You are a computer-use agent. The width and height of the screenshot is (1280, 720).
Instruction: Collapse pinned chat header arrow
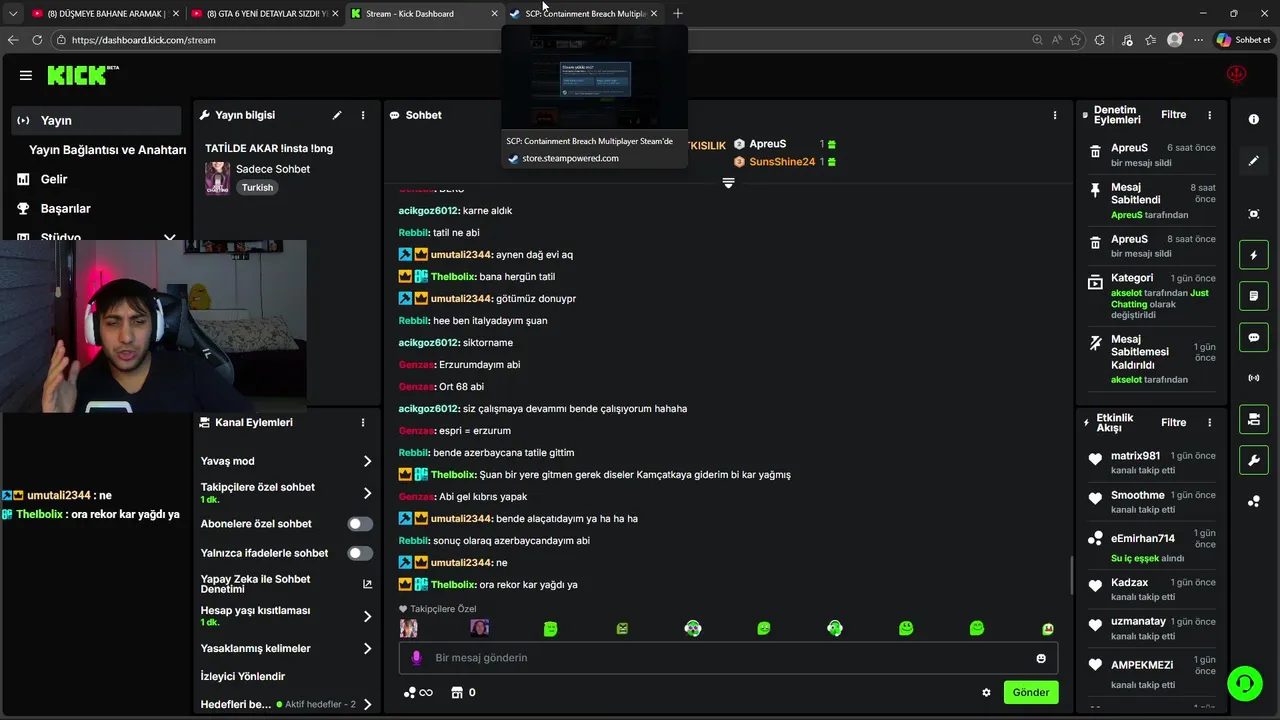[728, 183]
